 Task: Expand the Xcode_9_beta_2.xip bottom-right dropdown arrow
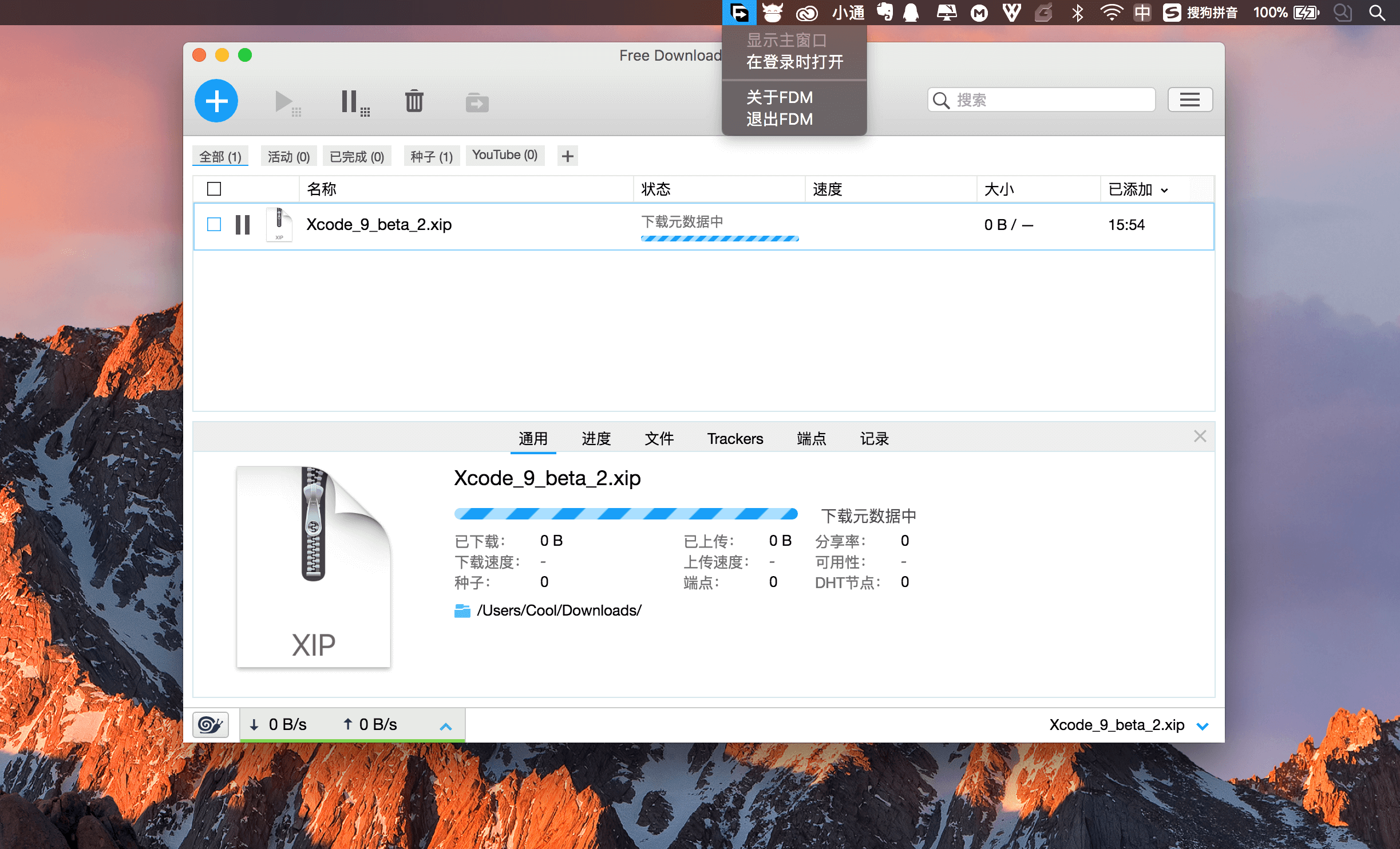(x=1203, y=726)
